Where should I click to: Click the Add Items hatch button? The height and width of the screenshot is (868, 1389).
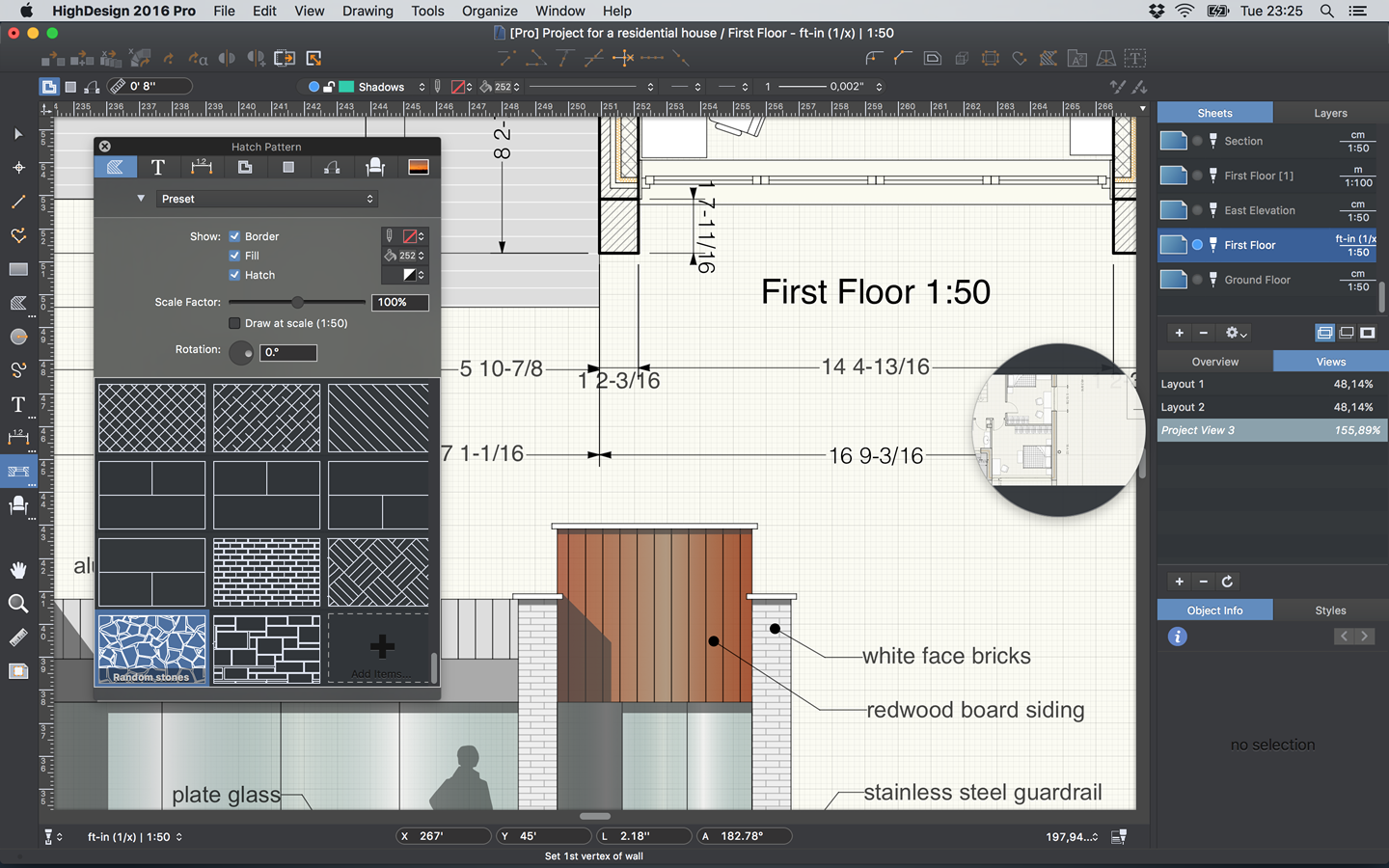(381, 649)
